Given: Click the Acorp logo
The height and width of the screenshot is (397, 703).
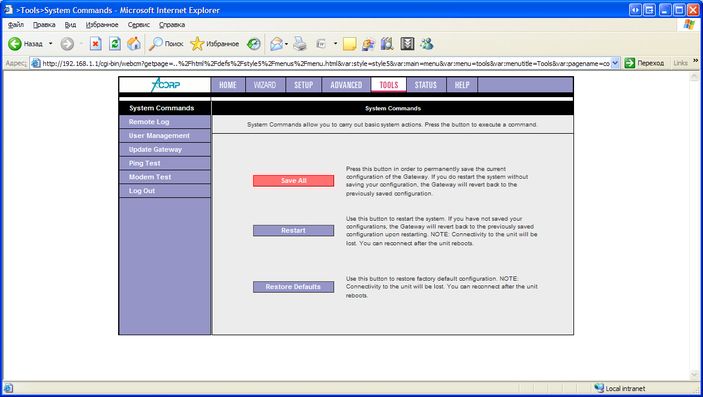Looking at the screenshot, I should pyautogui.click(x=165, y=84).
